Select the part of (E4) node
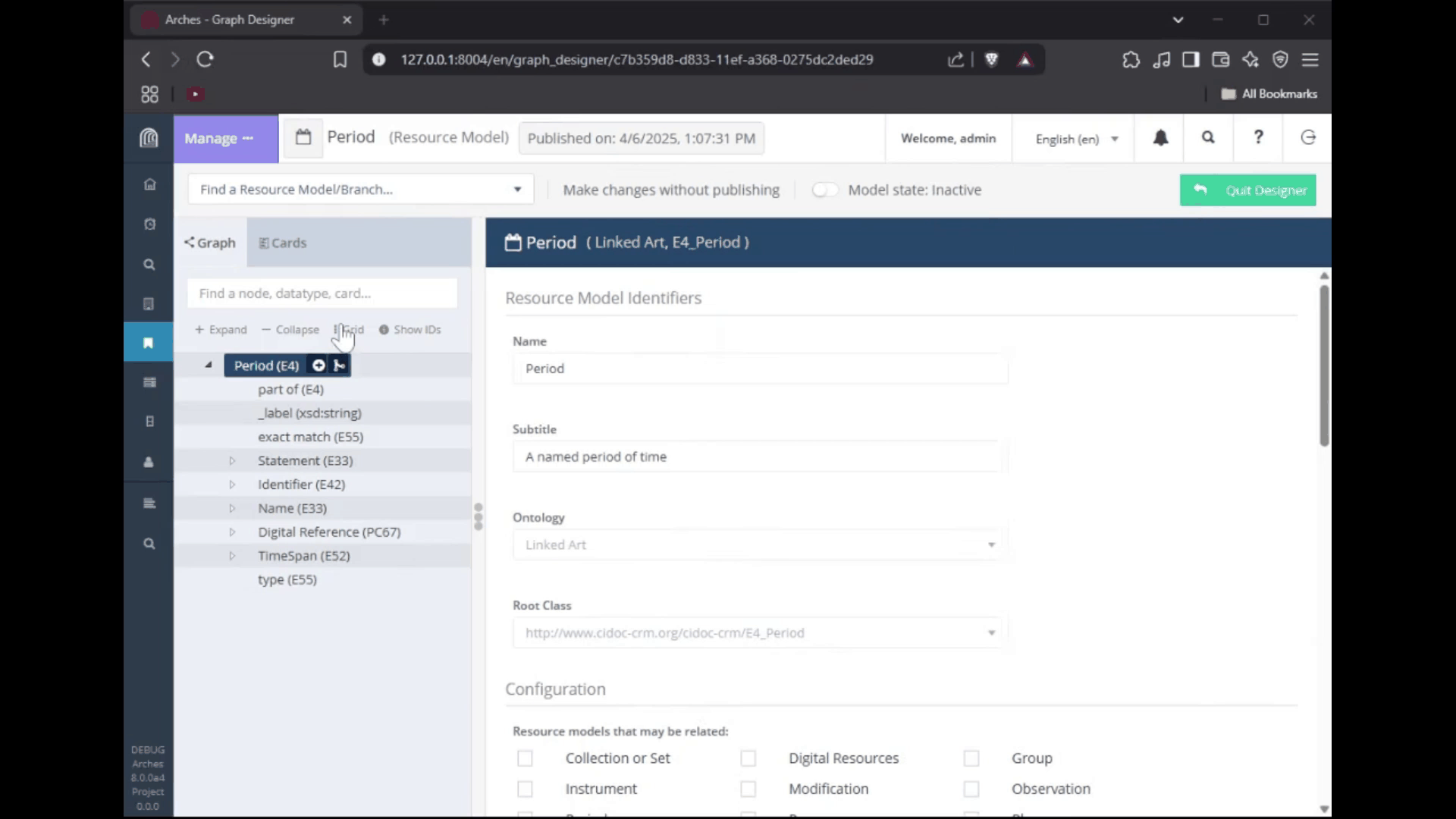1456x819 pixels. pos(290,390)
